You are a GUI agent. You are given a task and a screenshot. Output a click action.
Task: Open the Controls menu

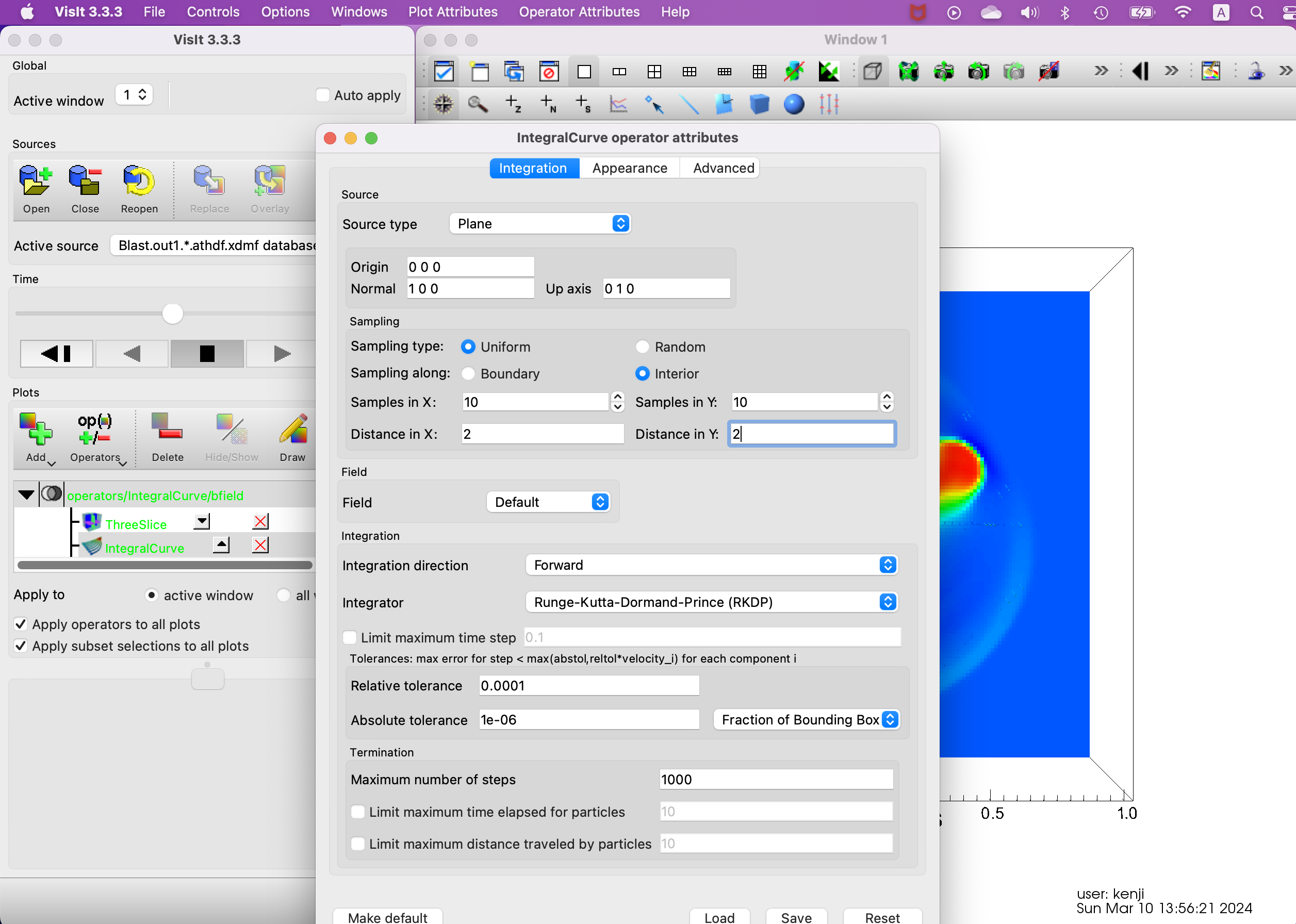(213, 12)
